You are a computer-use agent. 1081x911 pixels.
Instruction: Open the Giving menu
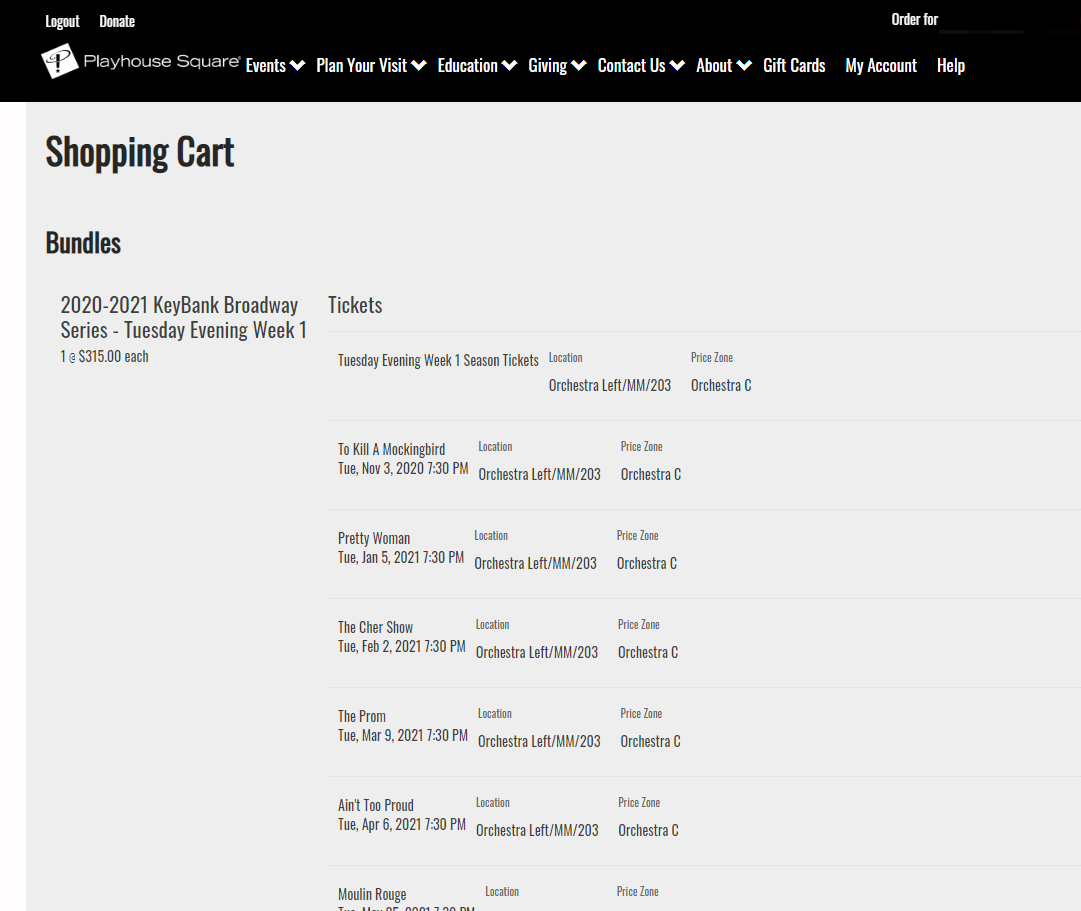[x=548, y=66]
